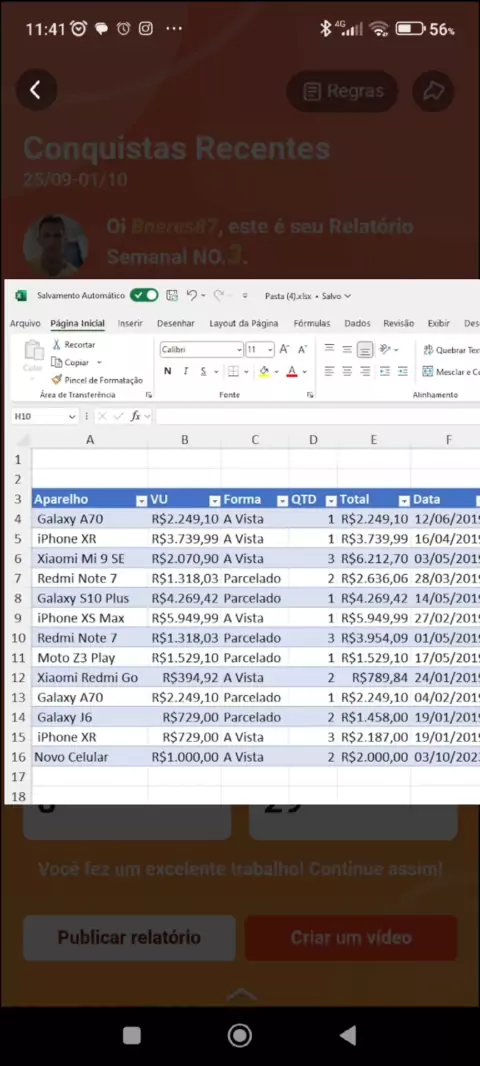480x1066 pixels.
Task: Toggle bold with the N button
Action: click(167, 371)
